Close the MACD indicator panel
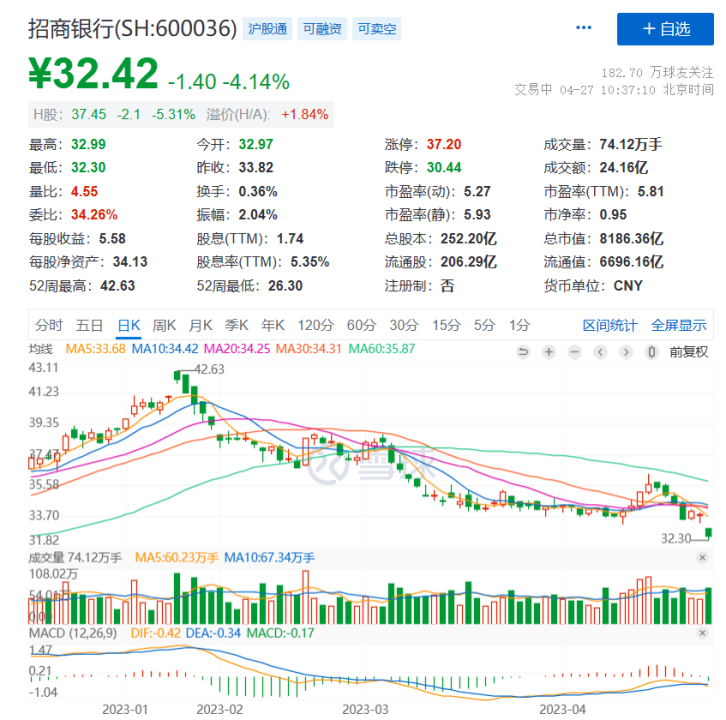 point(702,633)
